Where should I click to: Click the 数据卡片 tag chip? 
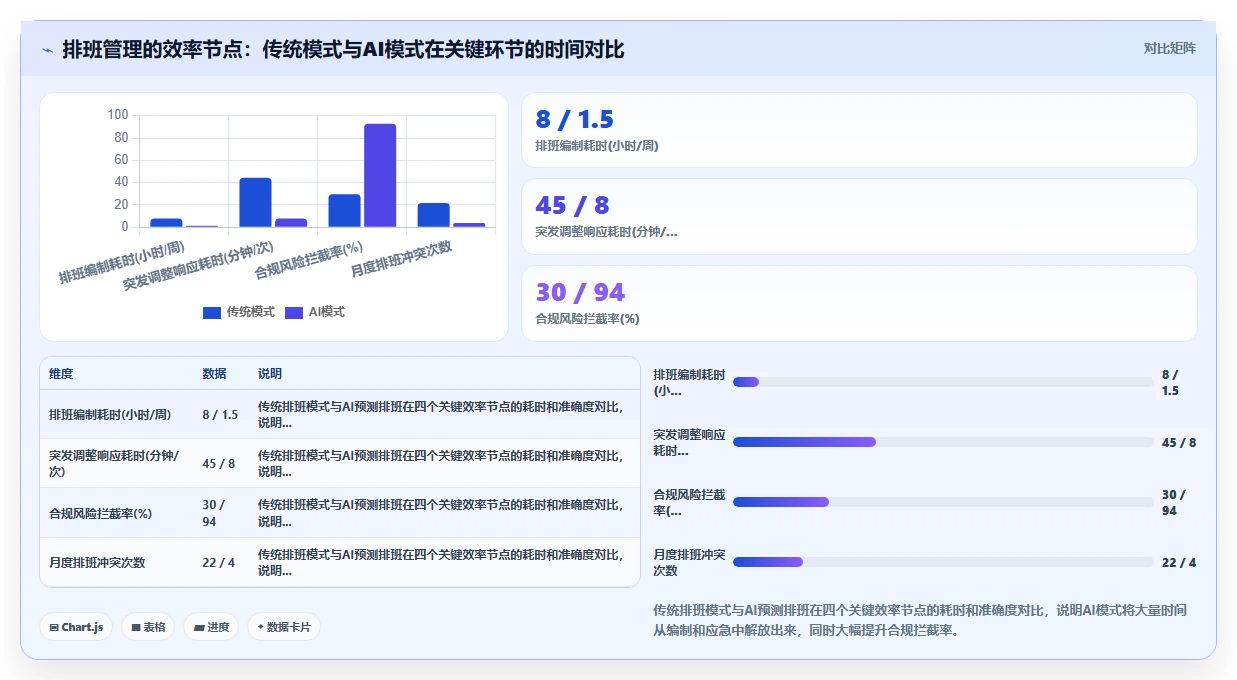[x=284, y=627]
